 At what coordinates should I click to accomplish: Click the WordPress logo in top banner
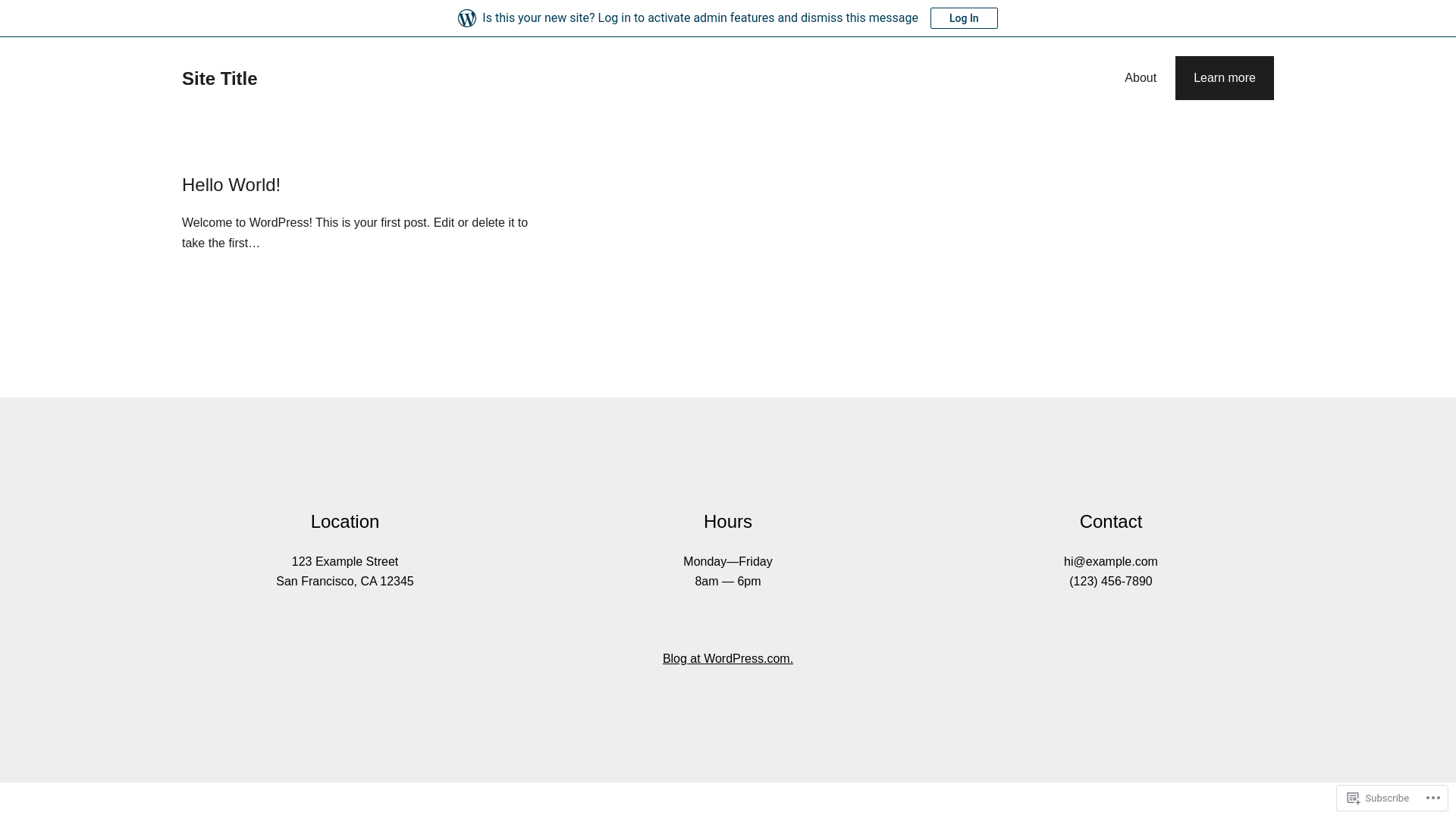click(x=467, y=18)
